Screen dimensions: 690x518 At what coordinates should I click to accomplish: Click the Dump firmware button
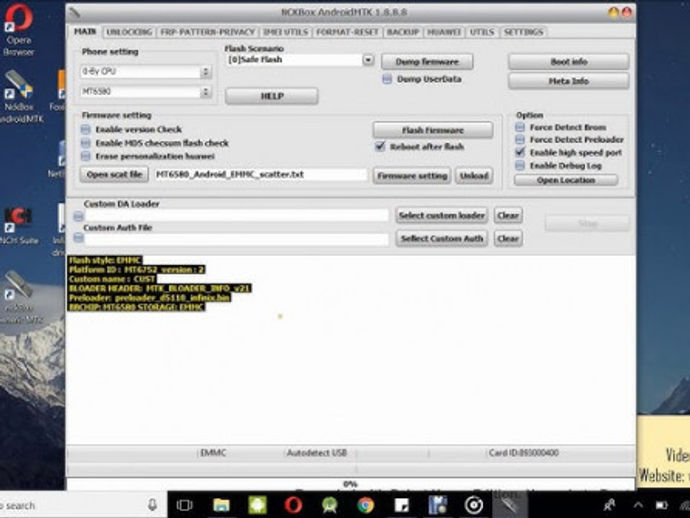click(x=427, y=62)
